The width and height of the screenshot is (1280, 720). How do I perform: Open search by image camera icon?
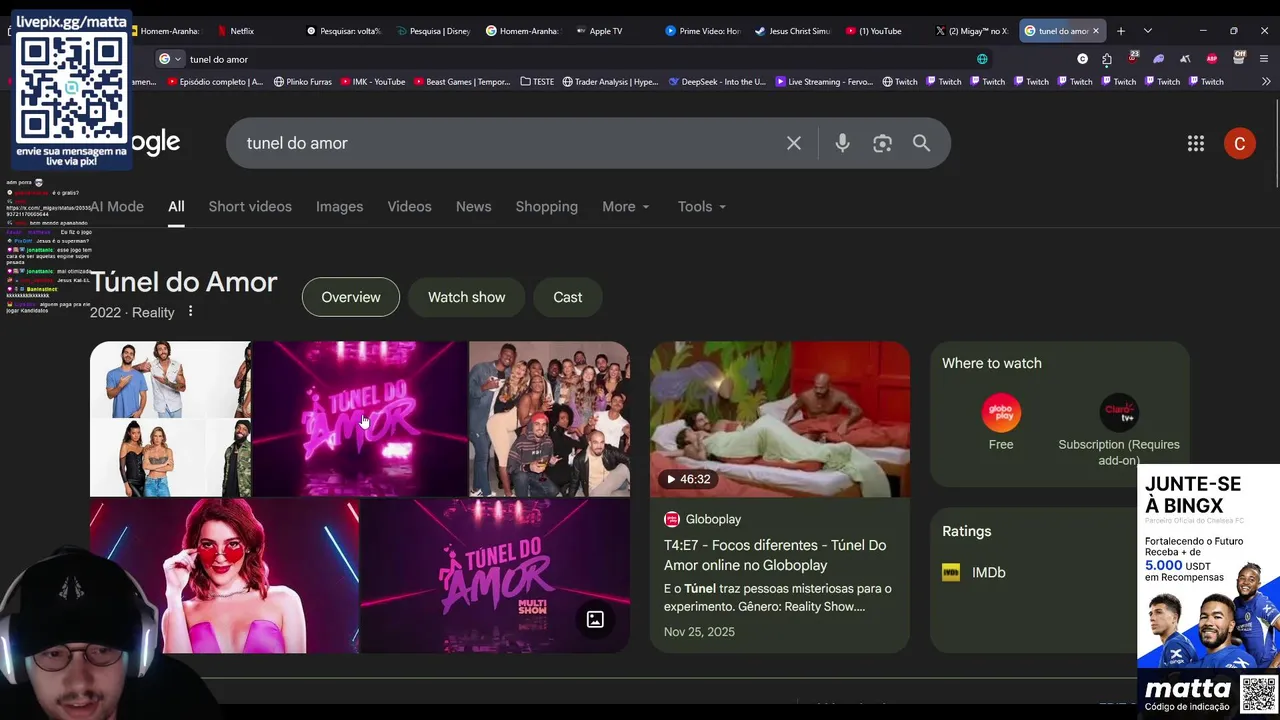[x=882, y=143]
